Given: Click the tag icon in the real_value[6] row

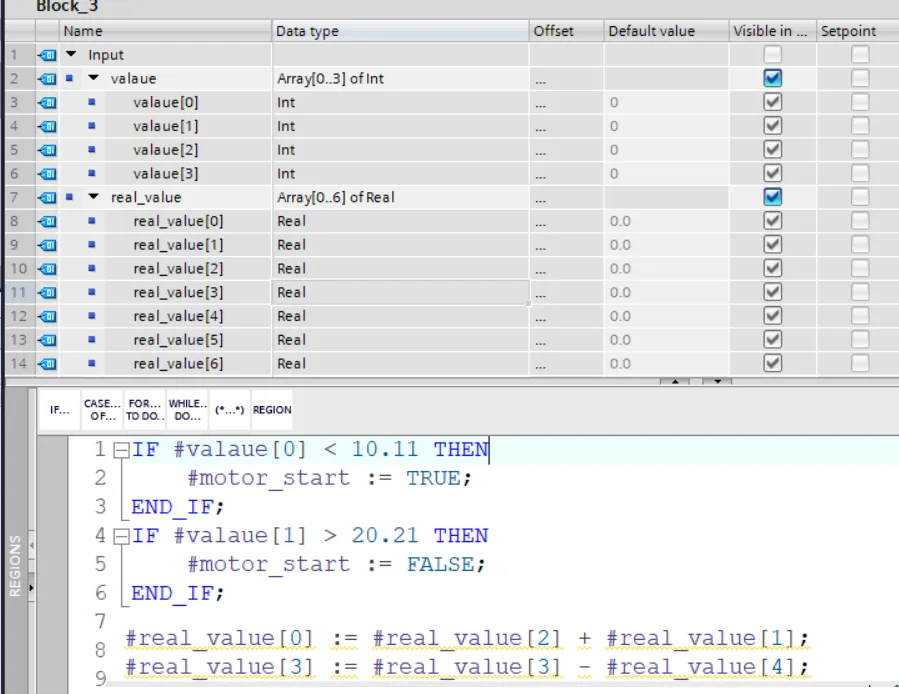Looking at the screenshot, I should (x=47, y=364).
